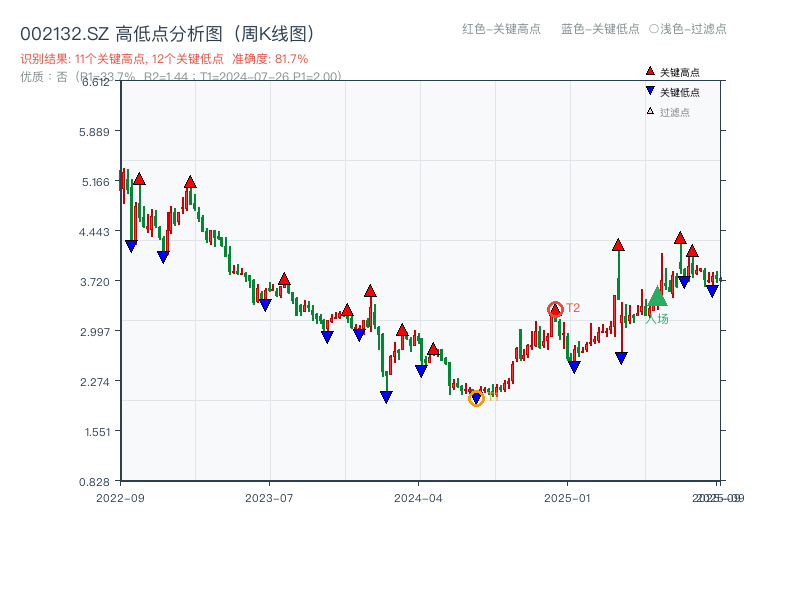The width and height of the screenshot is (800, 600).
Task: Click the red T2 circled marker on the chart
Action: (555, 308)
